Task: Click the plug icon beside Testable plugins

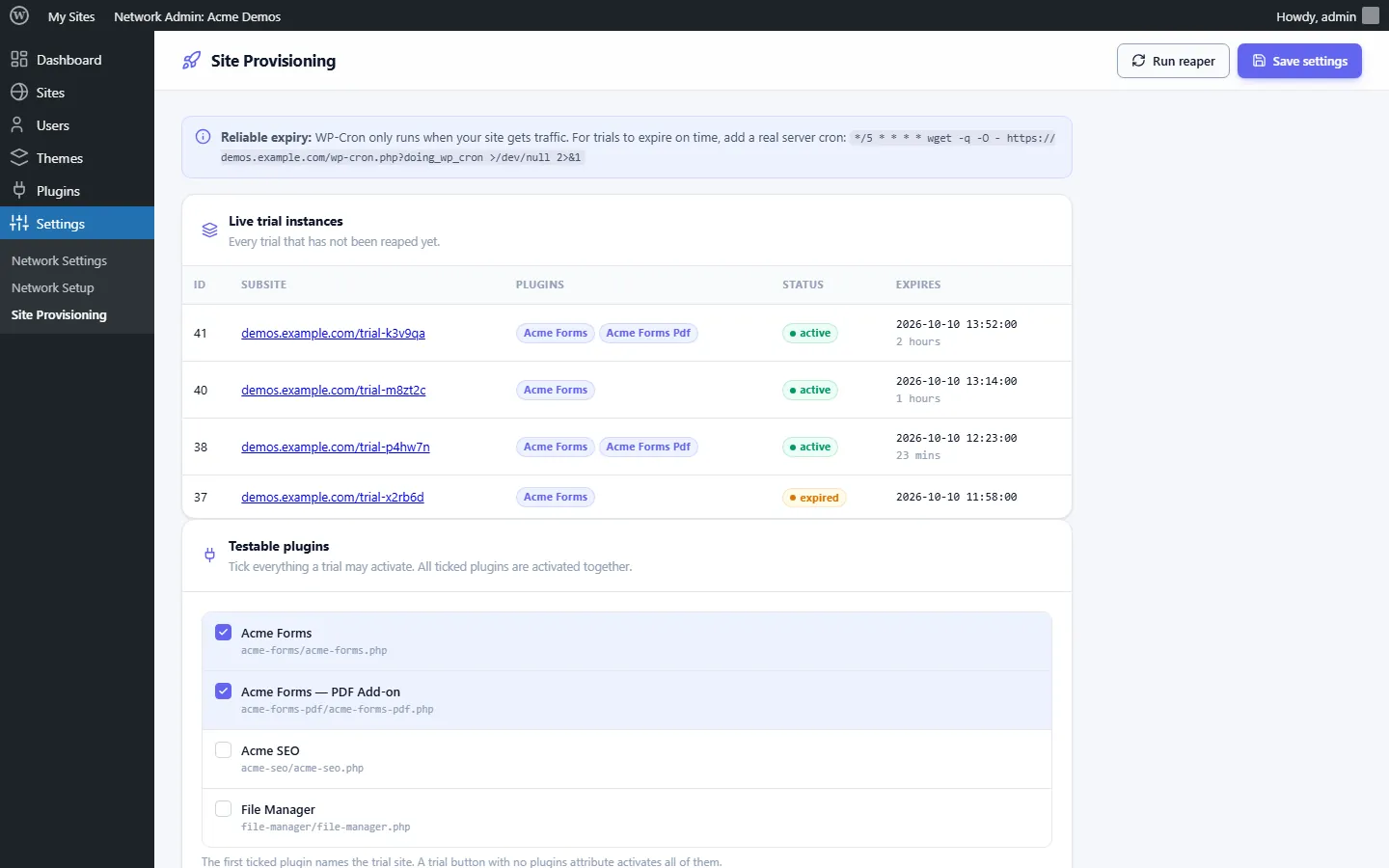Action: [209, 556]
